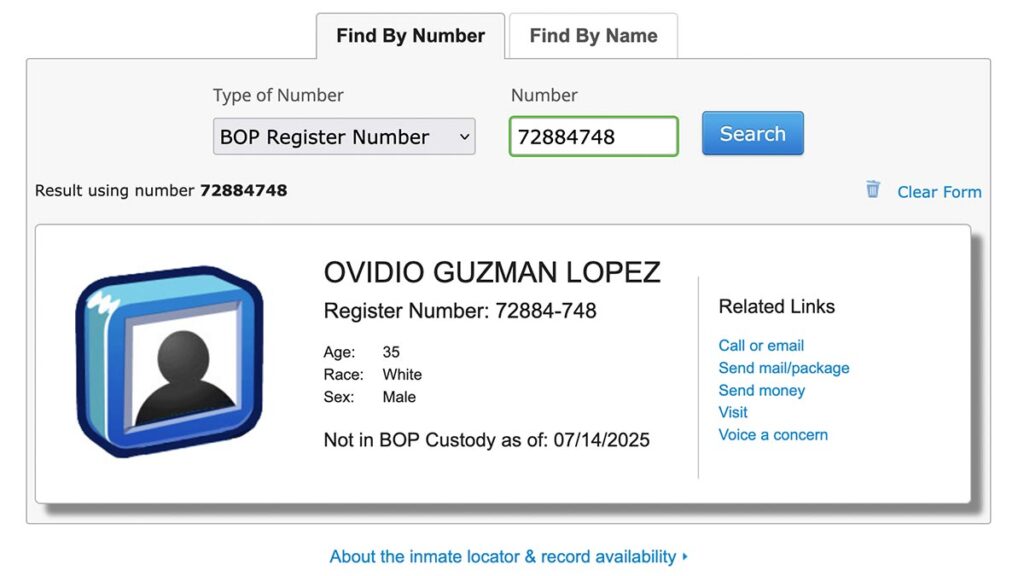Open the Call or email link
The width and height of the screenshot is (1024, 576).
click(761, 345)
